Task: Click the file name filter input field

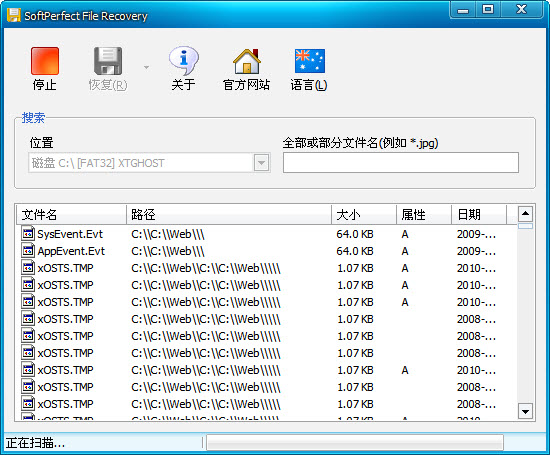Action: [401, 162]
